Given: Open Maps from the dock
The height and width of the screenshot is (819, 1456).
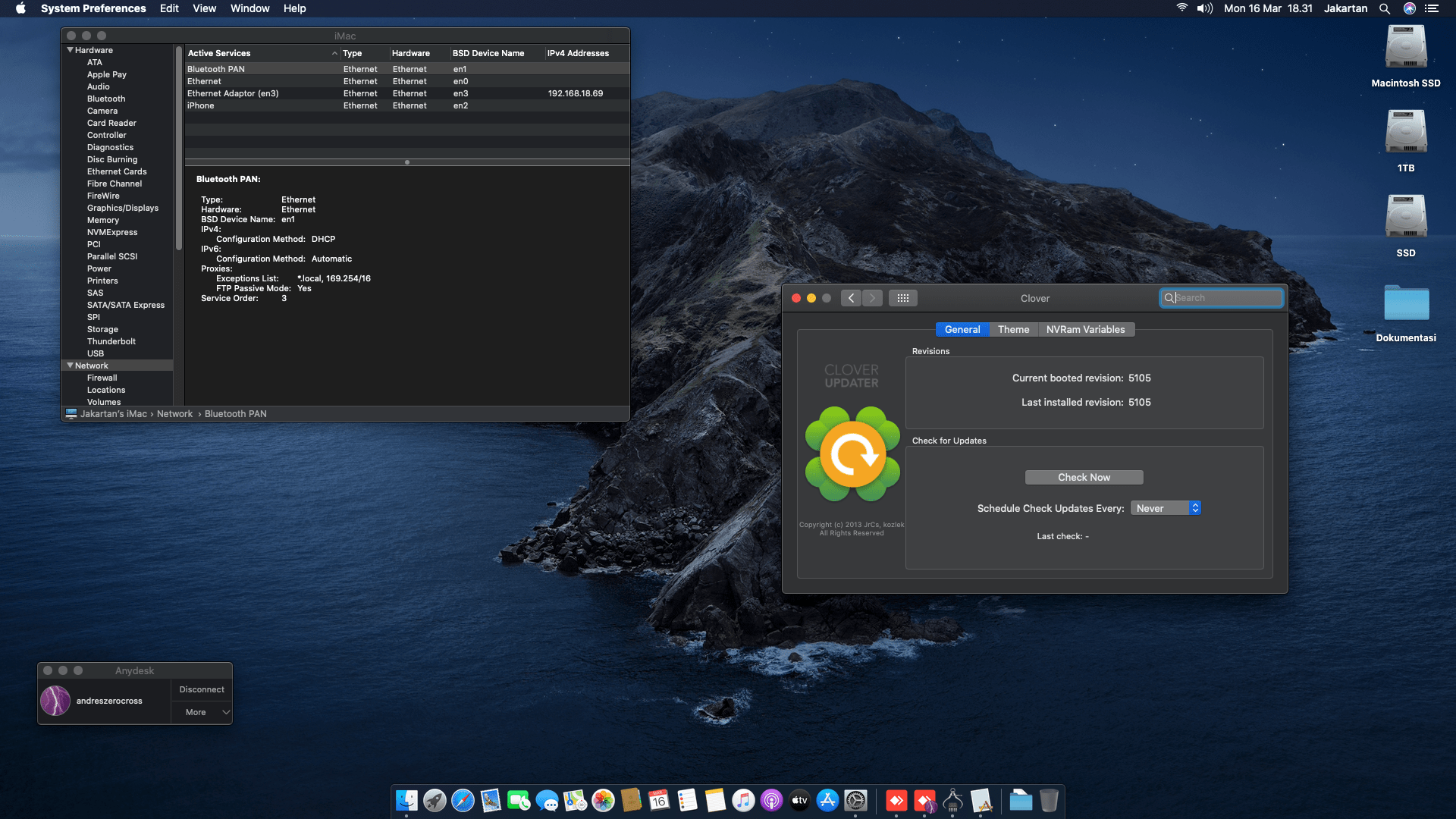Looking at the screenshot, I should (575, 800).
